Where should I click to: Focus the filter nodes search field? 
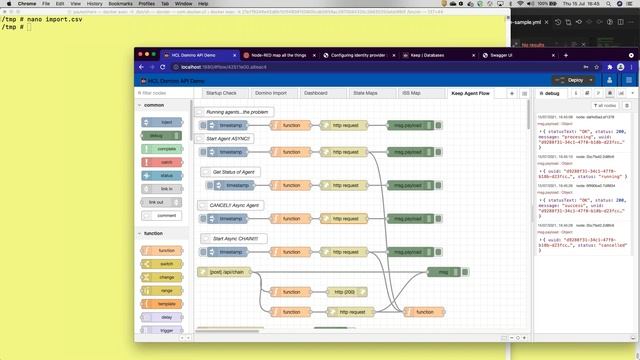click(163, 93)
